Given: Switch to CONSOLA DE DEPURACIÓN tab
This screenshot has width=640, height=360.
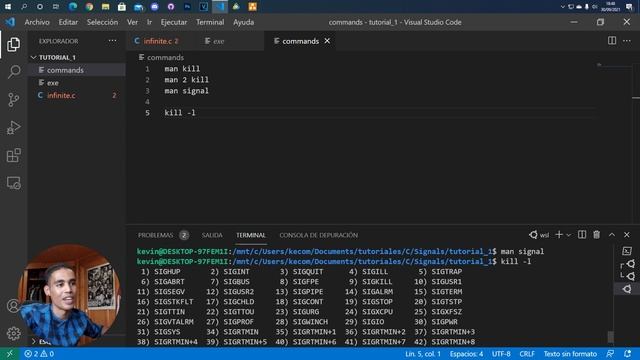Looking at the screenshot, I should 318,235.
